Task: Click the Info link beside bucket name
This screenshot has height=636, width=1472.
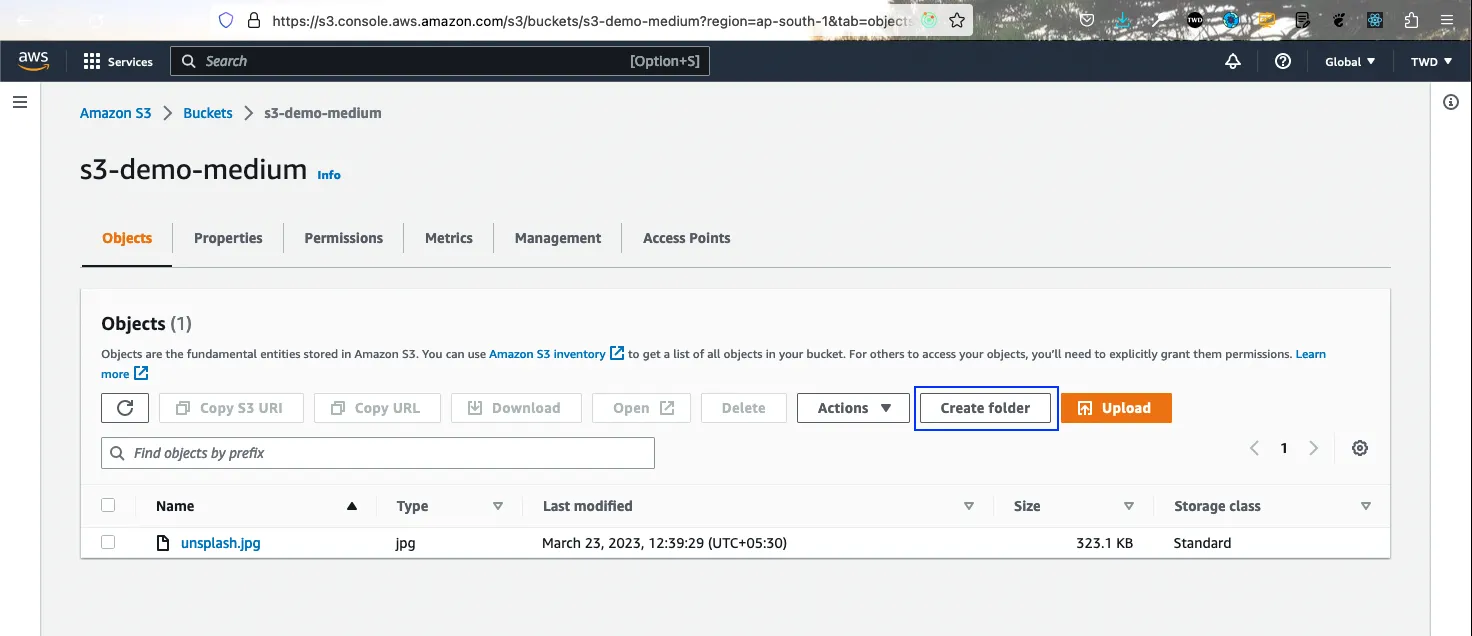Action: [329, 174]
